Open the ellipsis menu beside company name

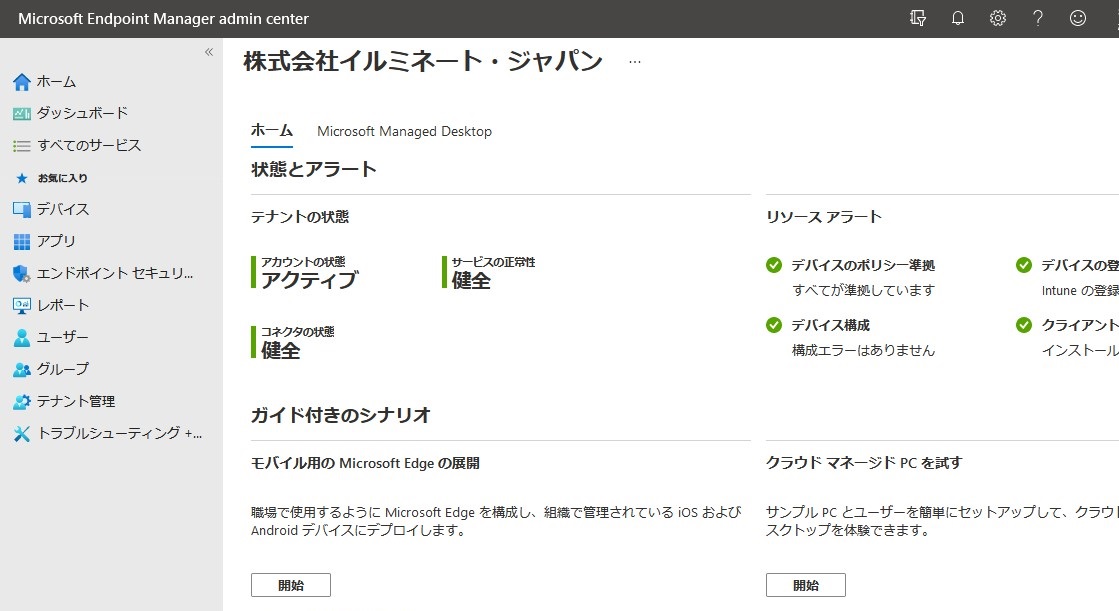634,62
